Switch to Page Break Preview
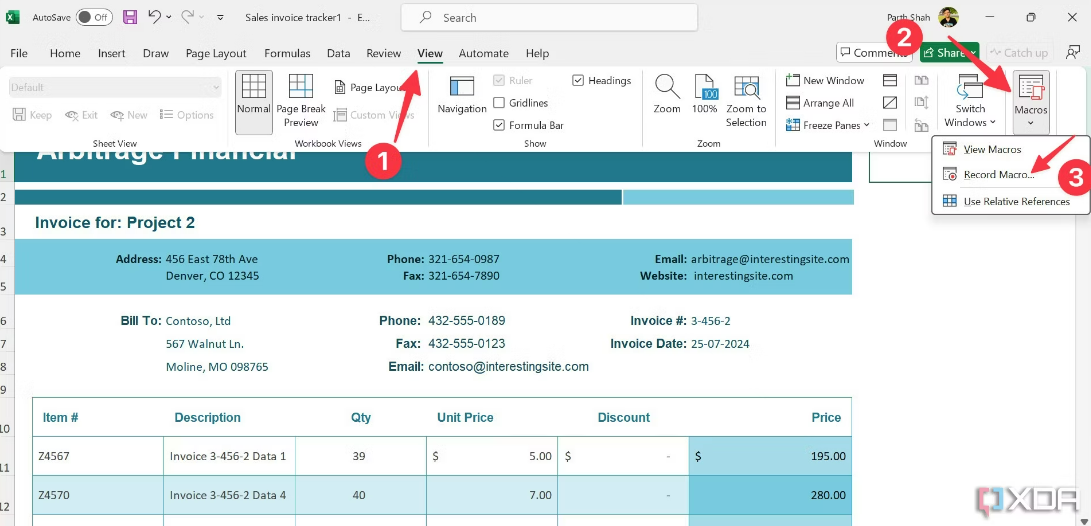This screenshot has height=526, width=1091. tap(301, 102)
